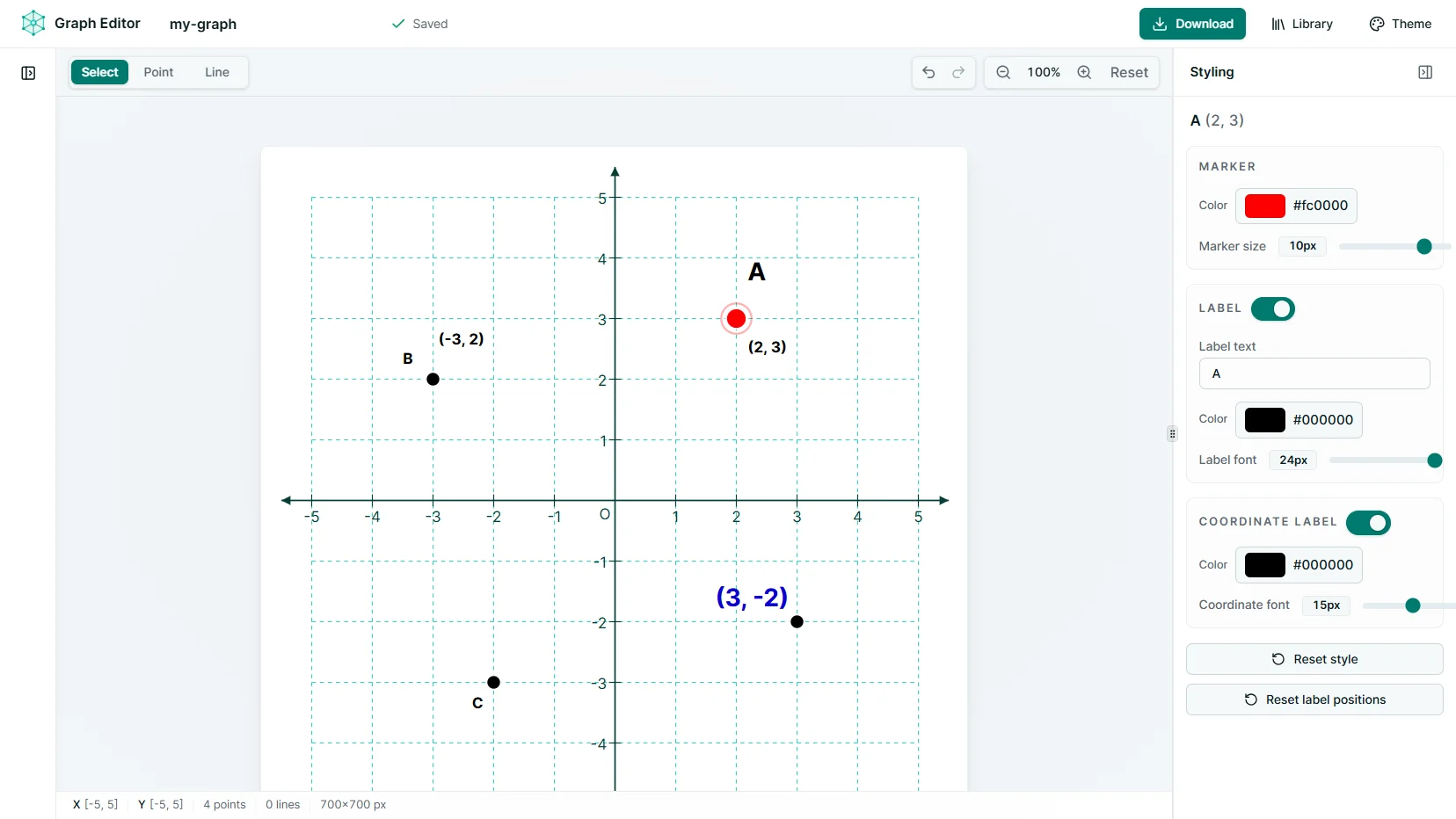Select the red point A marker
This screenshot has width=1456, height=819.
click(x=737, y=318)
